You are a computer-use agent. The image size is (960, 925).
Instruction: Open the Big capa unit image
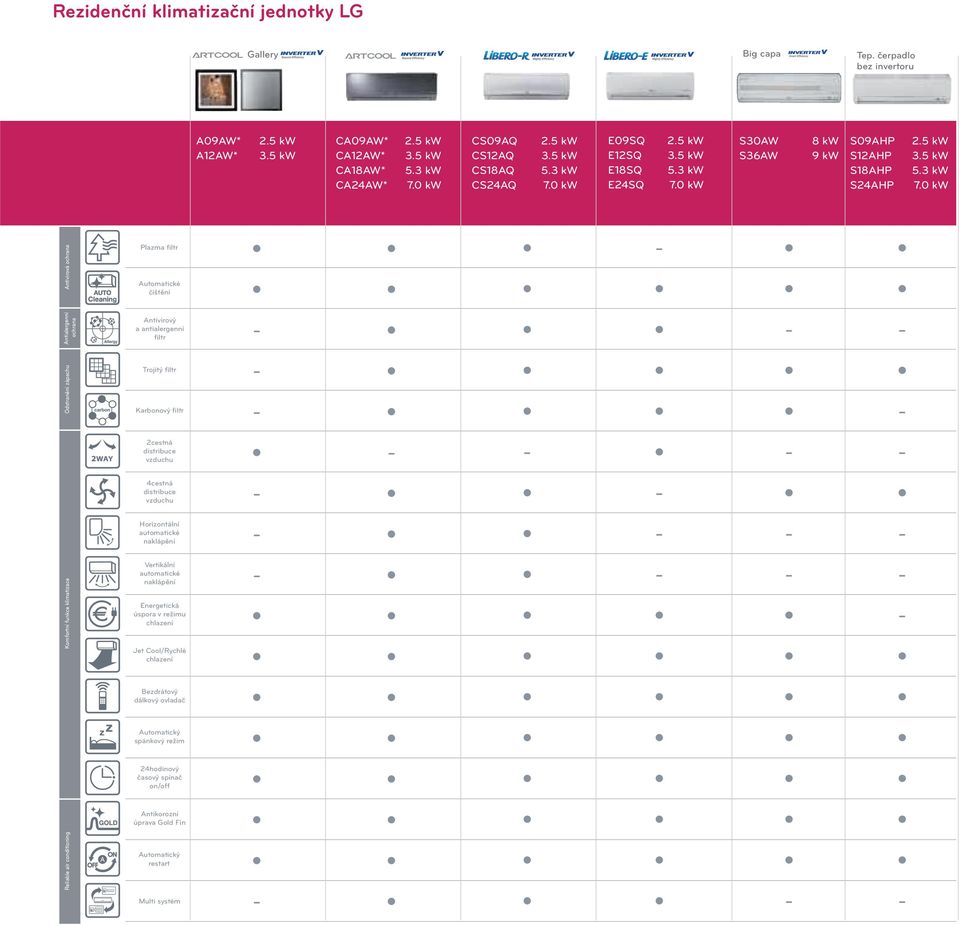pyautogui.click(x=789, y=88)
